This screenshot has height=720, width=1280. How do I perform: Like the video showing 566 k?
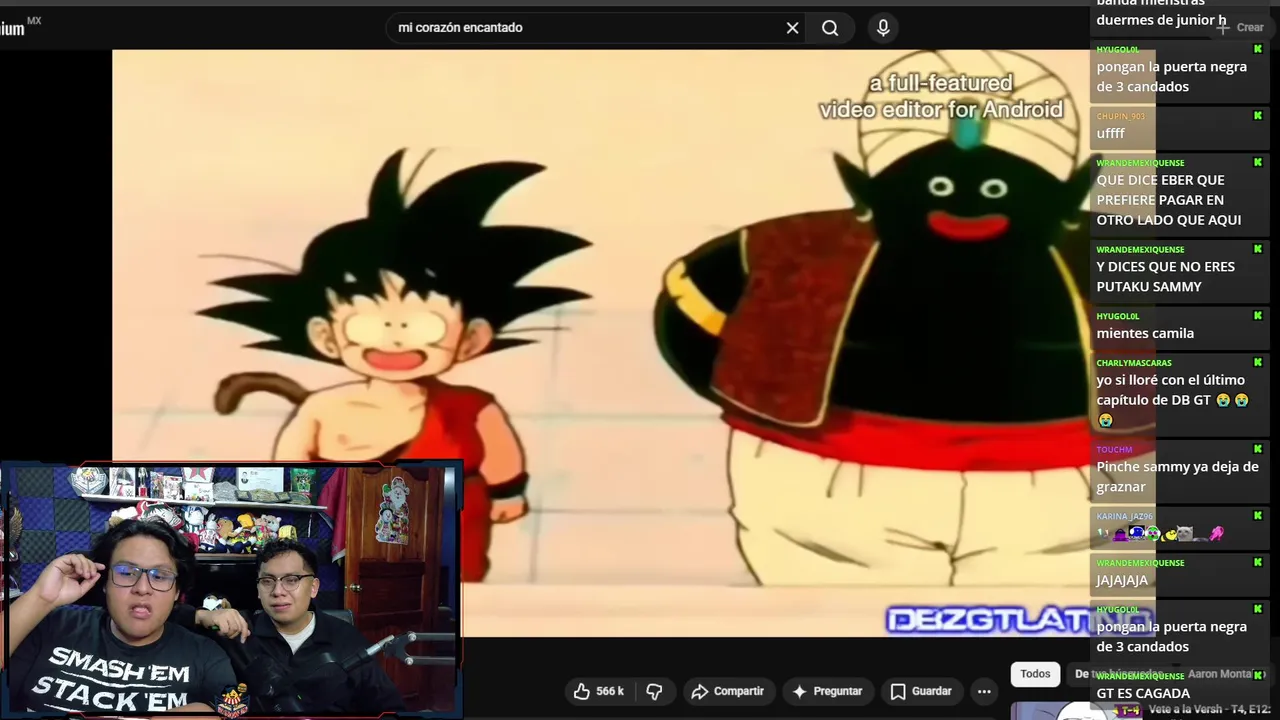598,691
